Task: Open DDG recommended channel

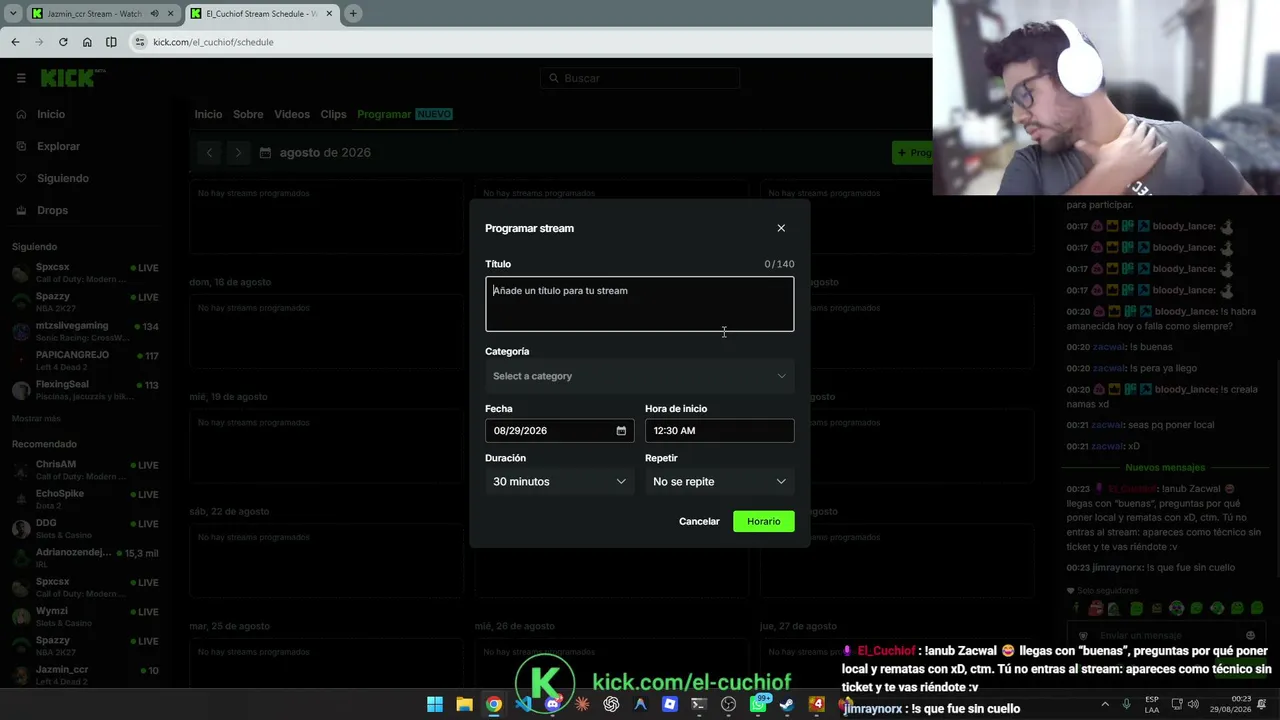Action: coord(85,528)
